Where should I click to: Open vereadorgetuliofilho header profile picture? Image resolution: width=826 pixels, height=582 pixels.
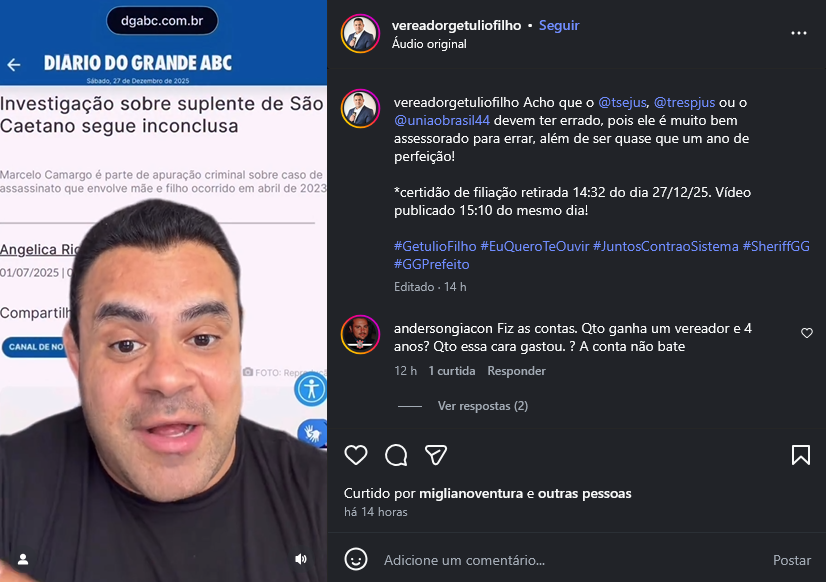click(x=360, y=34)
